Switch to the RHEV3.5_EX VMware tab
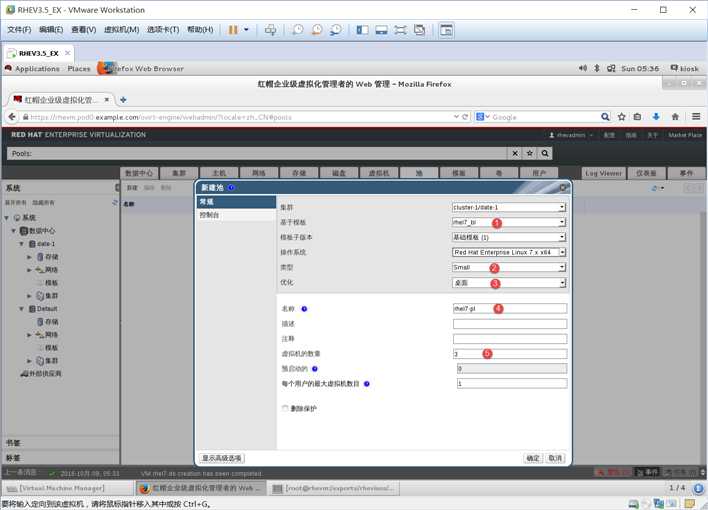708x510 pixels. click(x=39, y=53)
